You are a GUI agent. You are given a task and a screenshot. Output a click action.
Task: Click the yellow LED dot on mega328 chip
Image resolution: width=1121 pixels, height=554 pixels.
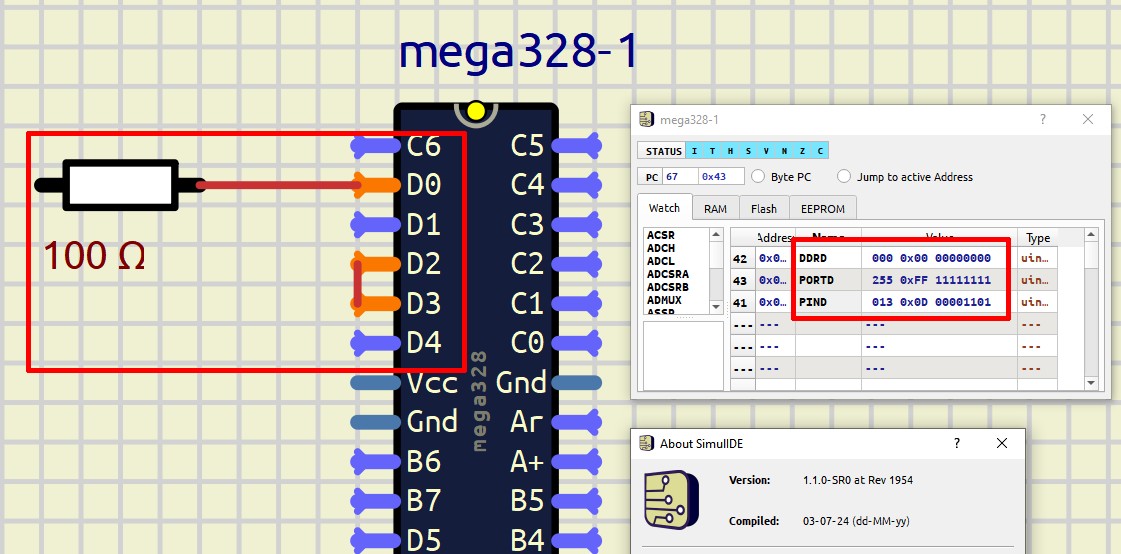pyautogui.click(x=476, y=110)
